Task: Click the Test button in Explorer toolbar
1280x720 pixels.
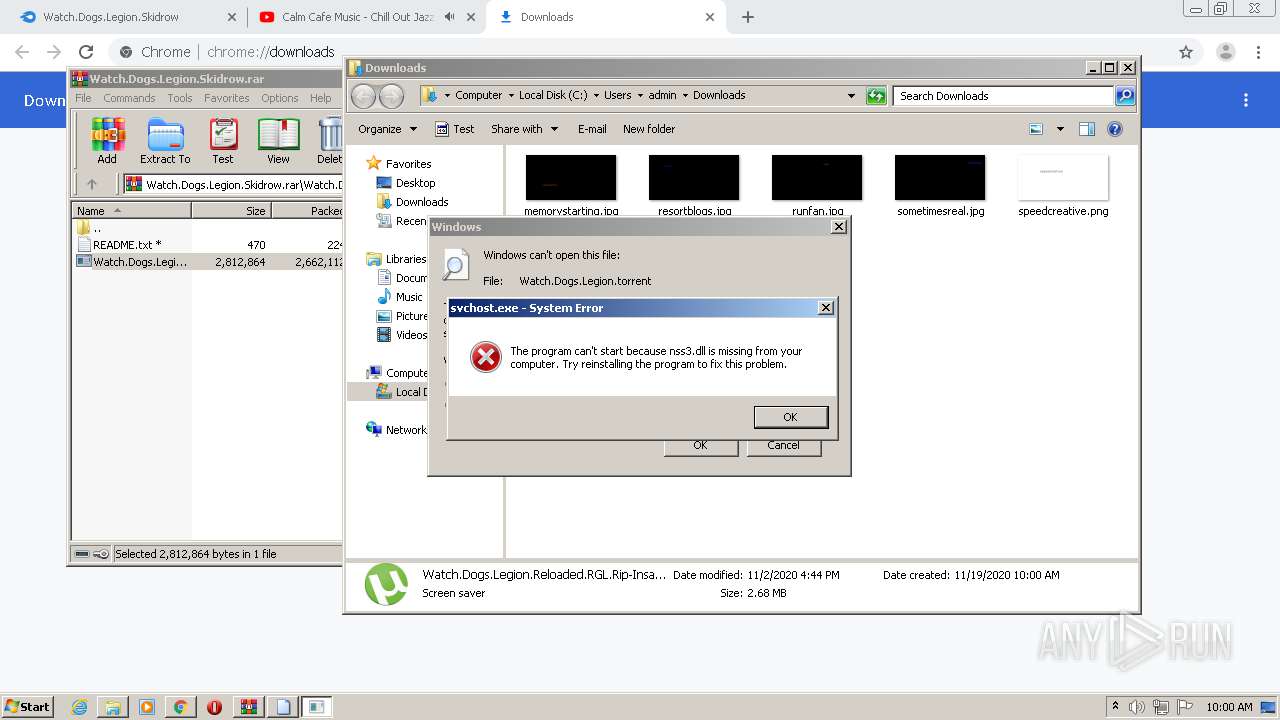Action: [454, 129]
